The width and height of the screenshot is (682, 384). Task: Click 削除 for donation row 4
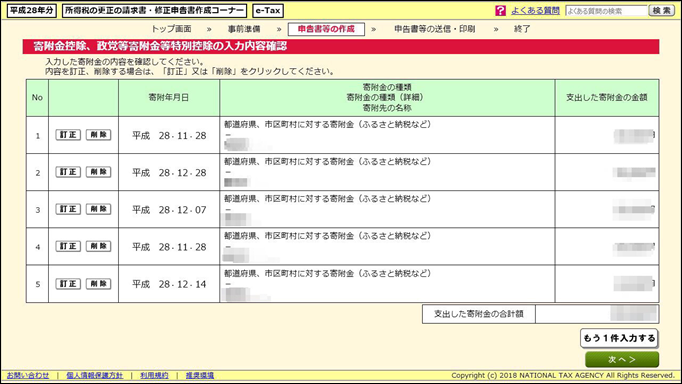click(98, 246)
